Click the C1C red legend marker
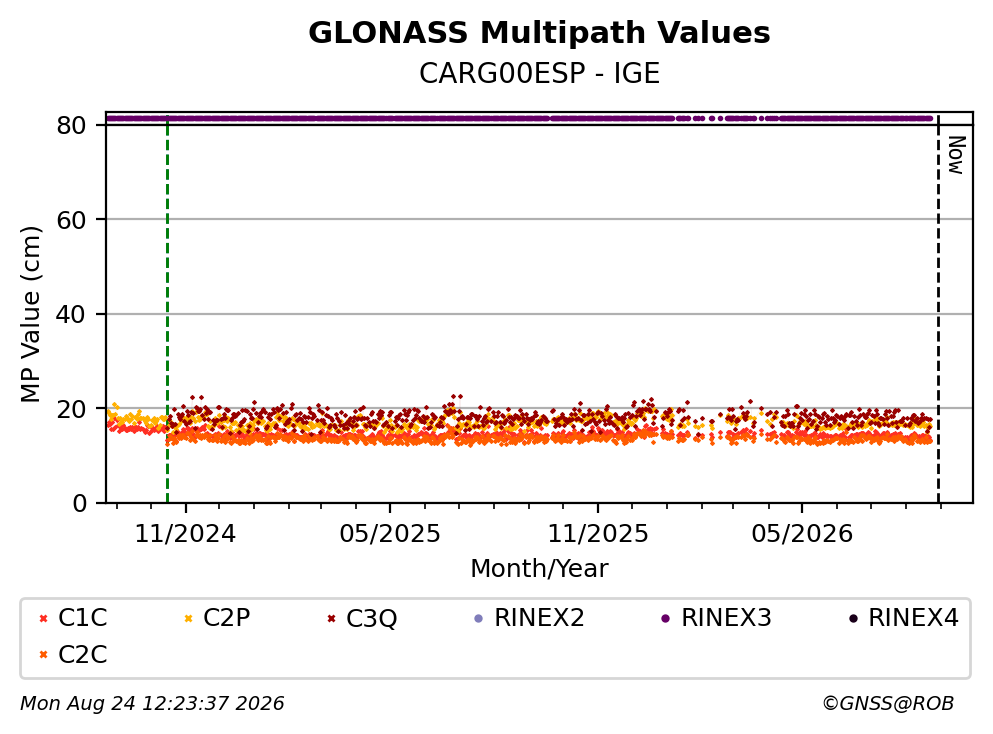The width and height of the screenshot is (993, 734). coord(43,619)
